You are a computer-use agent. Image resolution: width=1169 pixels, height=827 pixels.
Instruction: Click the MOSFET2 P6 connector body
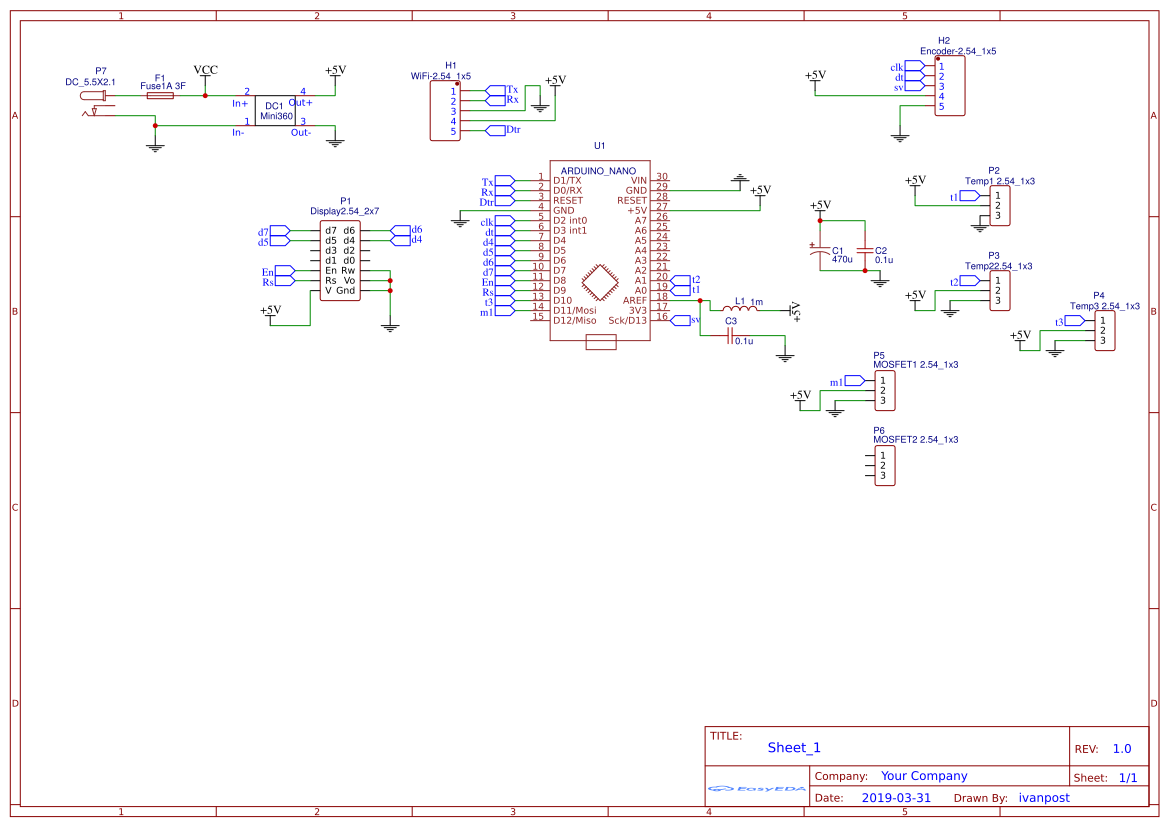coord(884,465)
